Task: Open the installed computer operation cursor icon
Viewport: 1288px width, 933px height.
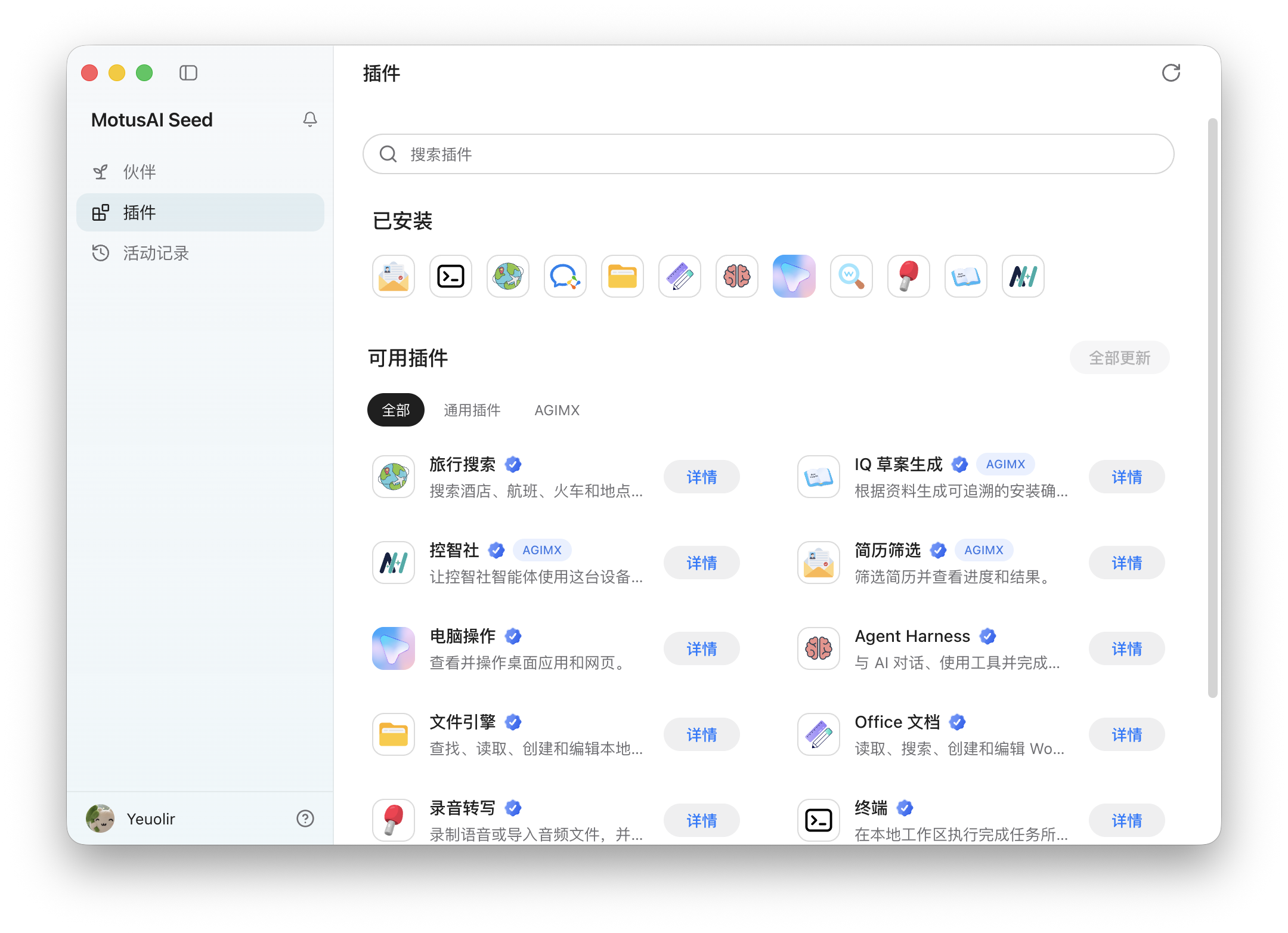Action: point(794,276)
